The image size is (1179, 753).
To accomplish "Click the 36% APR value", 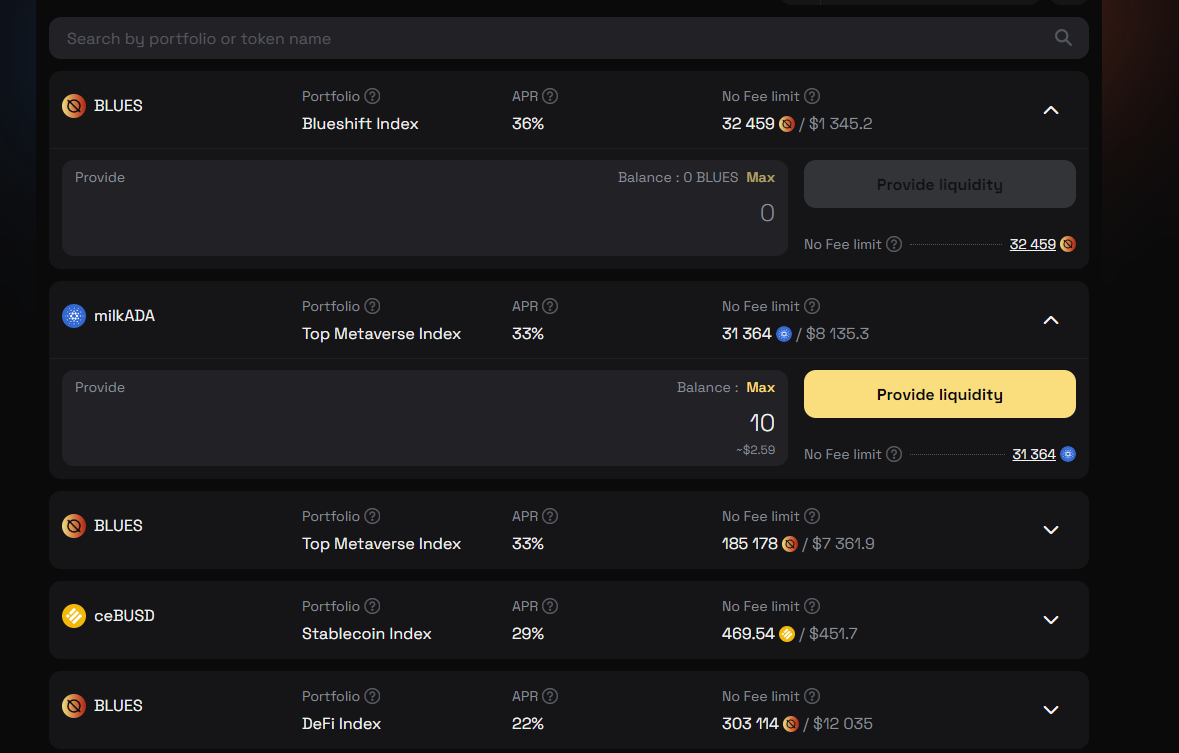I will point(528,124).
